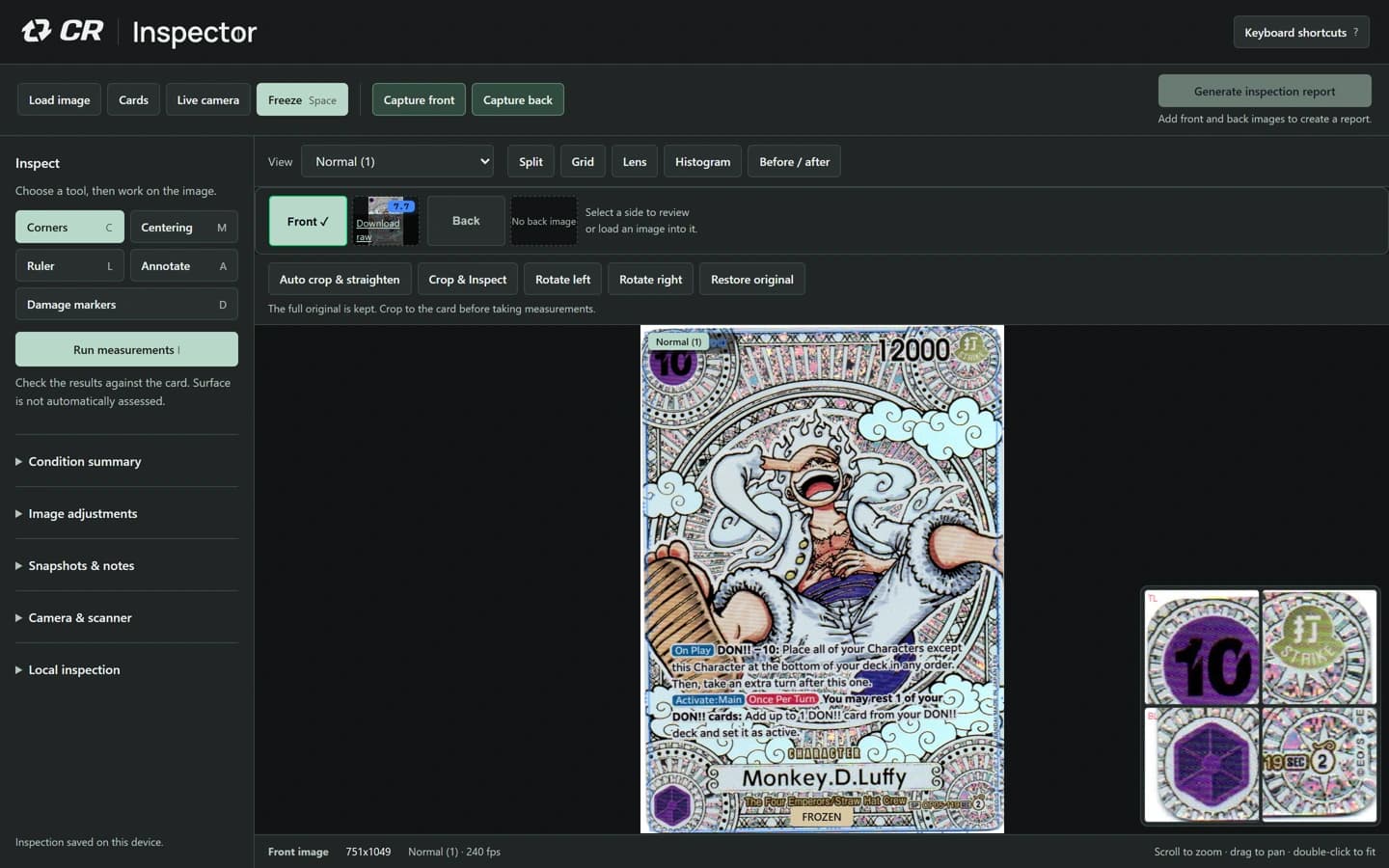Open the Cards list

click(133, 99)
